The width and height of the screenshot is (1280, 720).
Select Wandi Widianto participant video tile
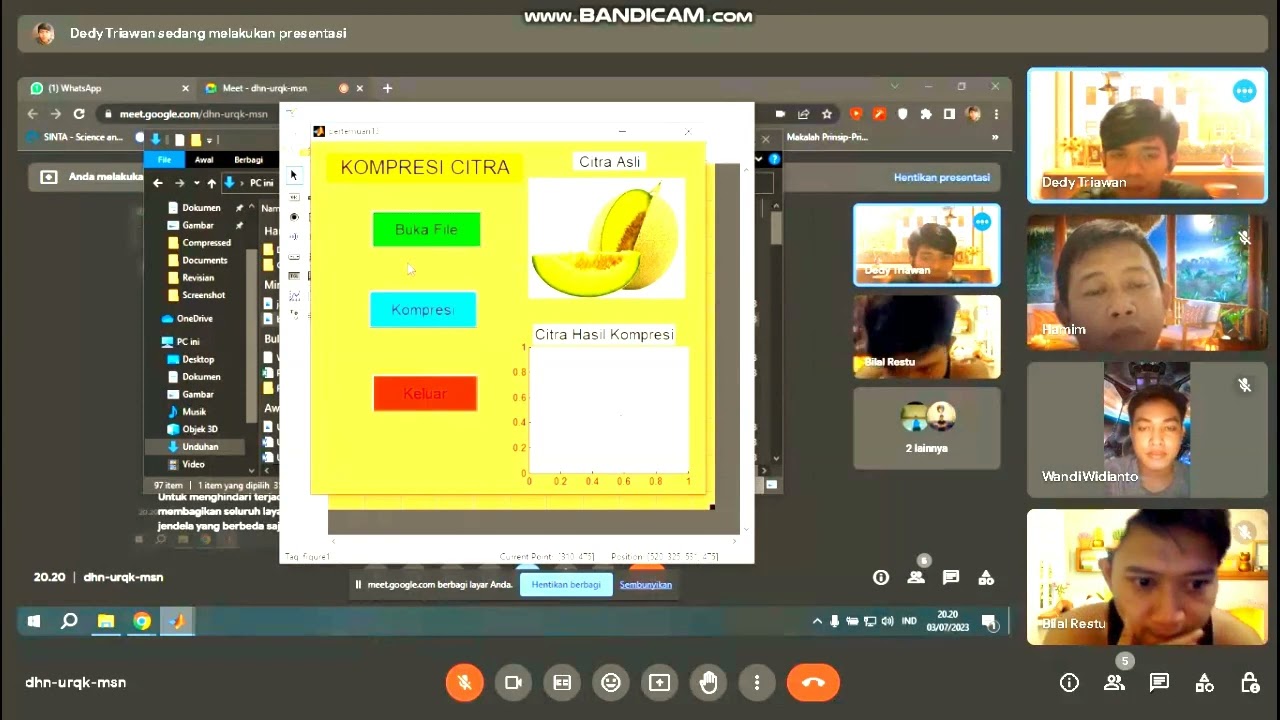(1147, 430)
